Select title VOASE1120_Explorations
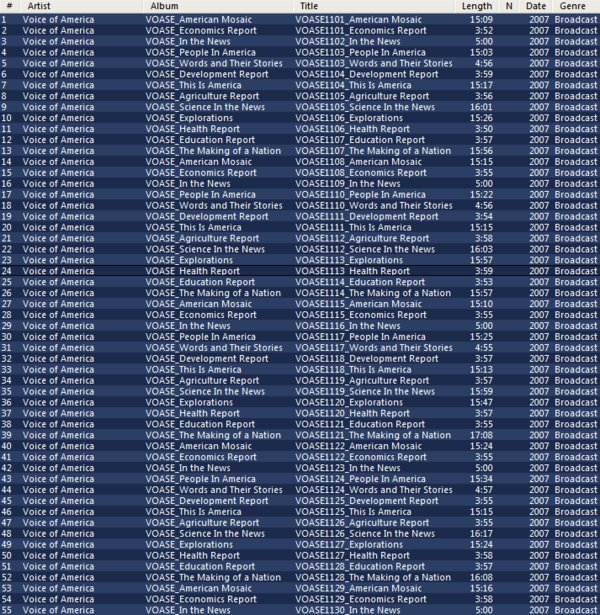 tap(349, 402)
